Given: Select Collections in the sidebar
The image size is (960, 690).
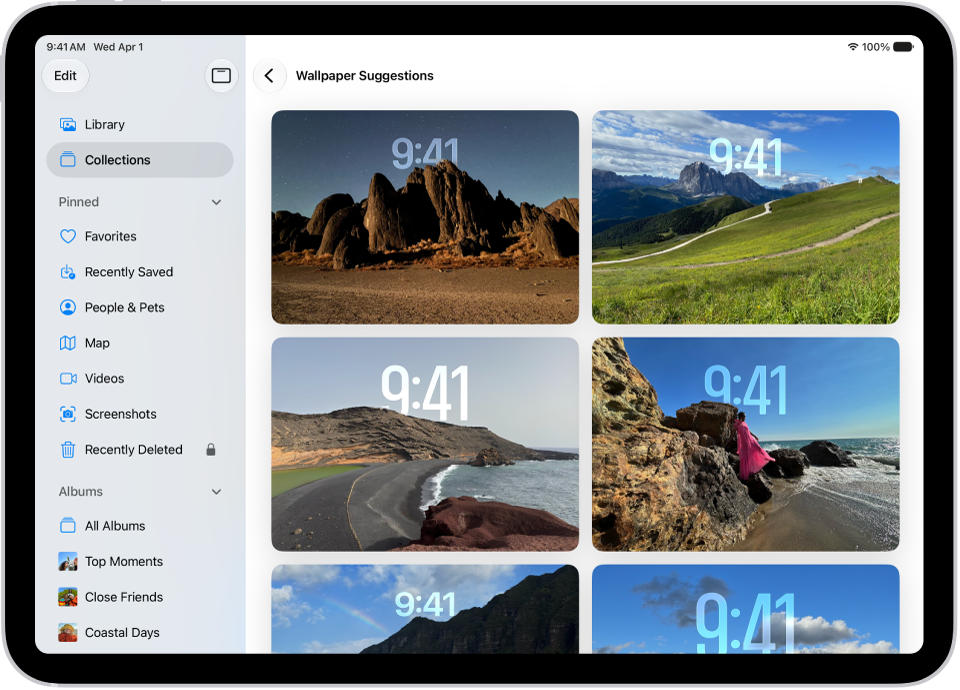Looking at the screenshot, I should click(140, 160).
